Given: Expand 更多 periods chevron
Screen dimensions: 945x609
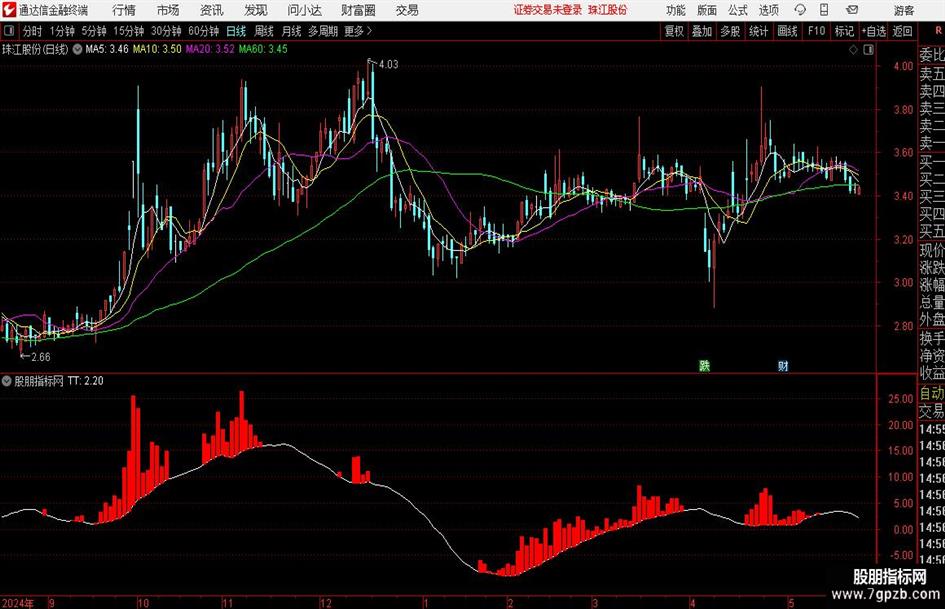Looking at the screenshot, I should (x=358, y=31).
